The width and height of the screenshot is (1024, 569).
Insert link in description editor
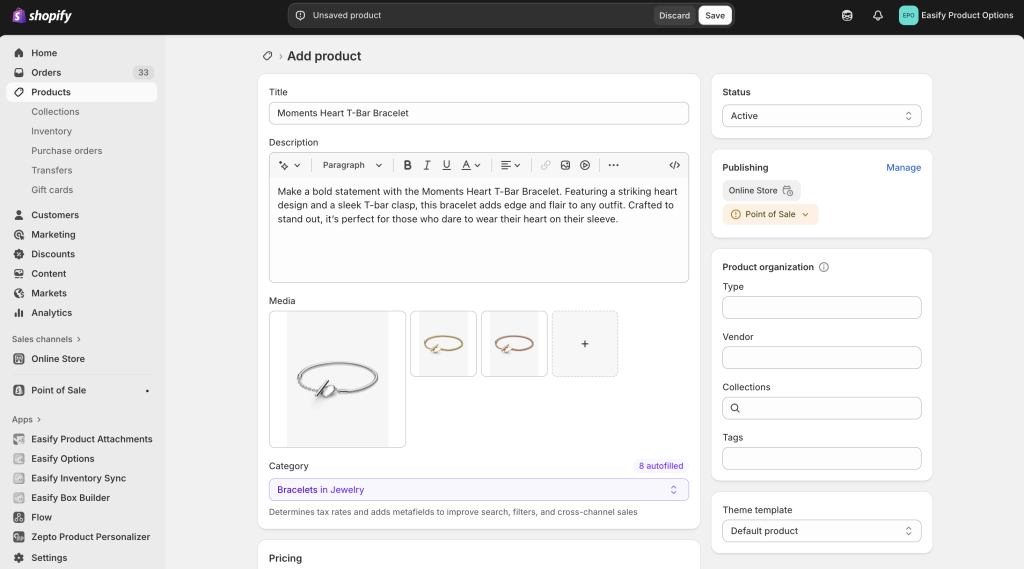coord(545,165)
